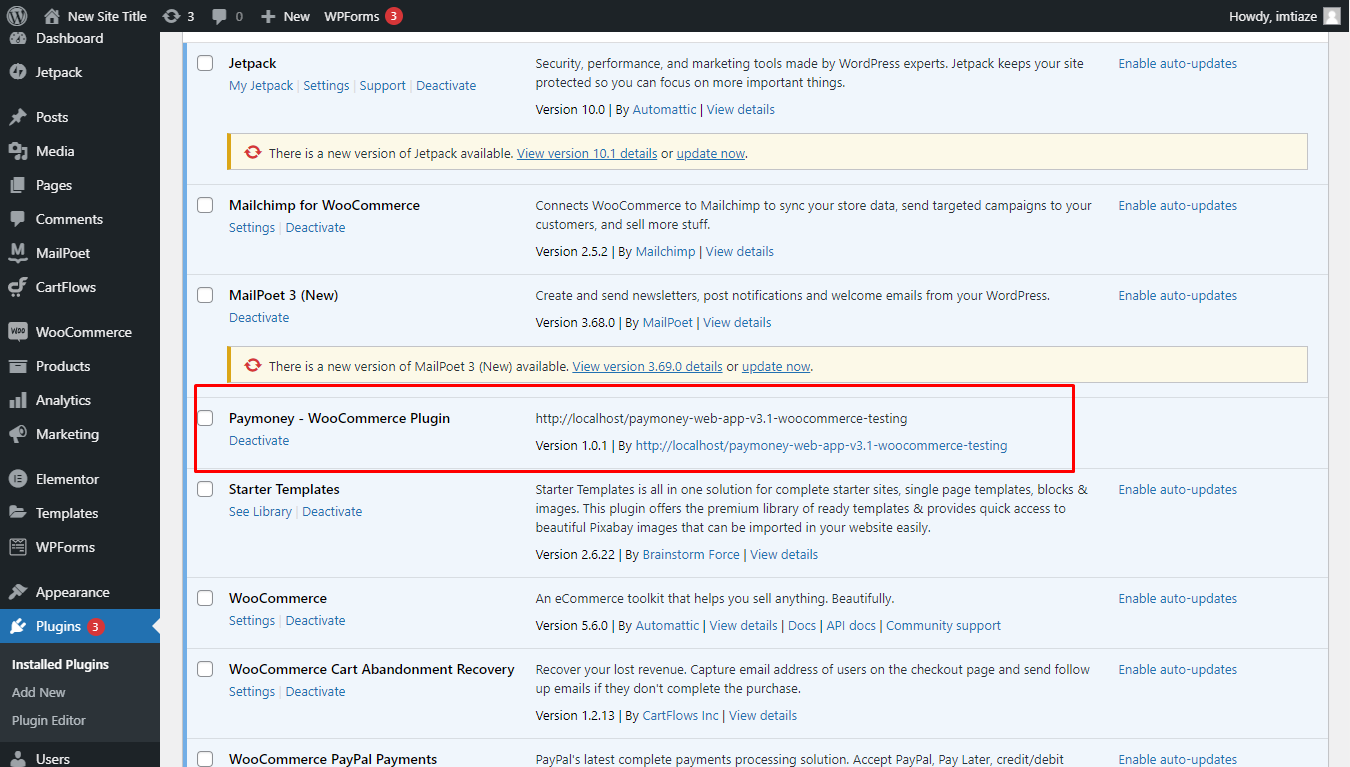Open Brainstorm Force author link
1350x767 pixels.
[691, 554]
